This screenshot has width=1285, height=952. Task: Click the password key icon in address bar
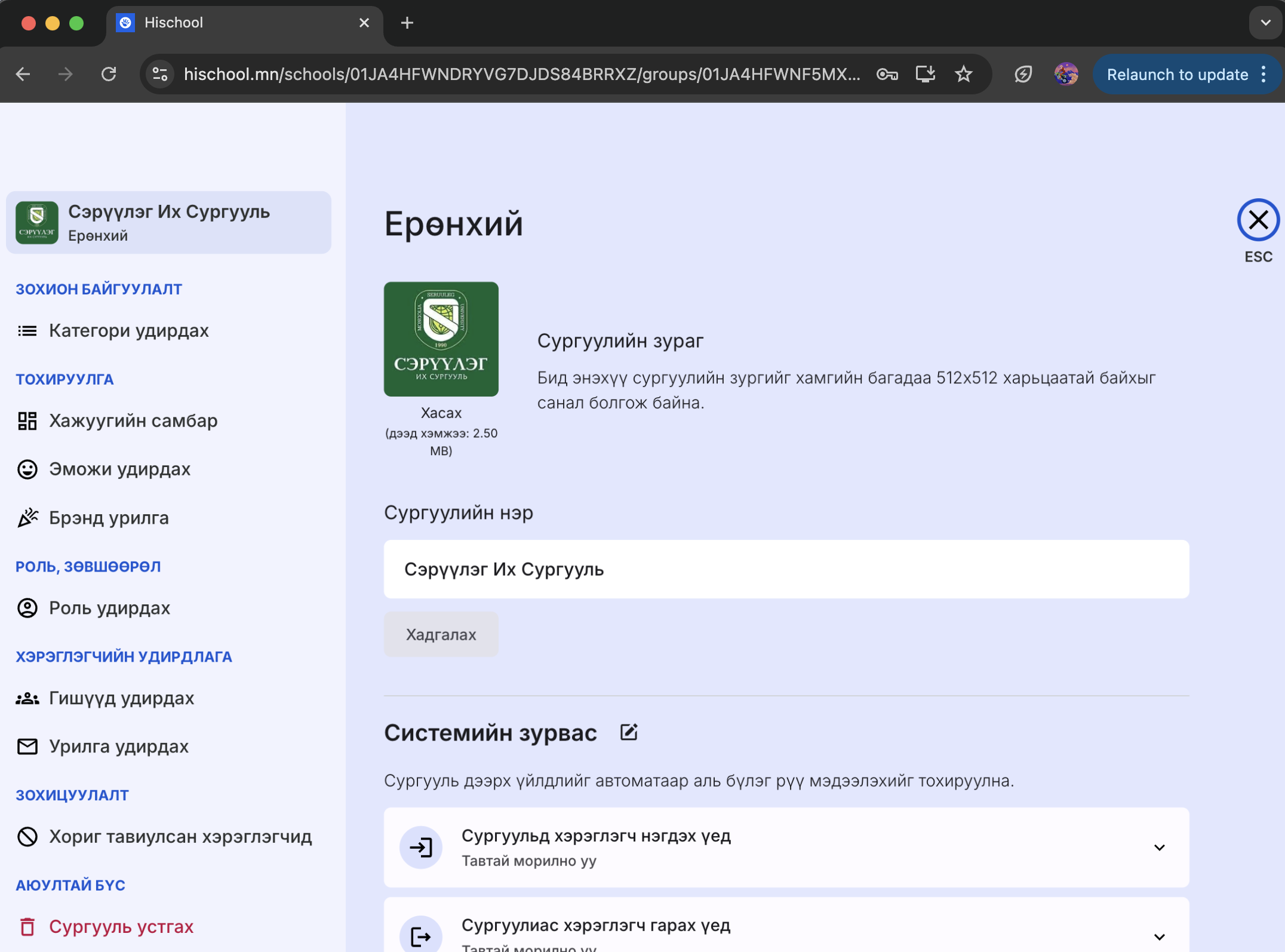887,74
